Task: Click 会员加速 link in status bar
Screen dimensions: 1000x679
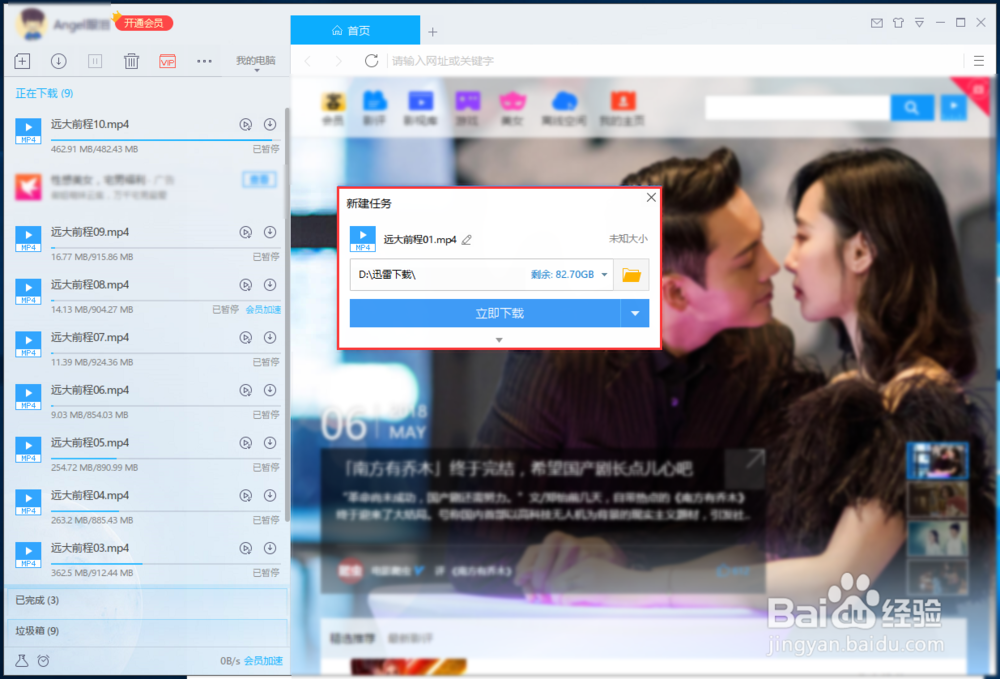Action: pos(263,661)
